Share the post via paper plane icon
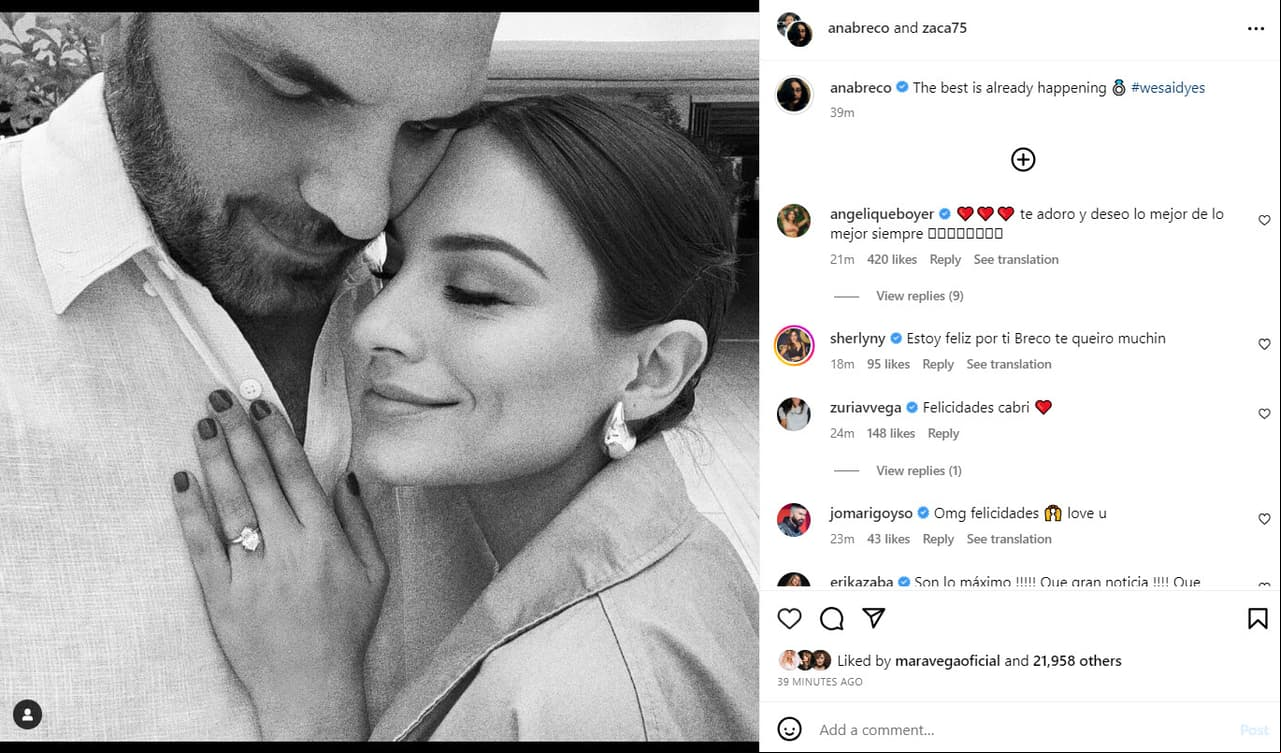1281x753 pixels. point(874,619)
